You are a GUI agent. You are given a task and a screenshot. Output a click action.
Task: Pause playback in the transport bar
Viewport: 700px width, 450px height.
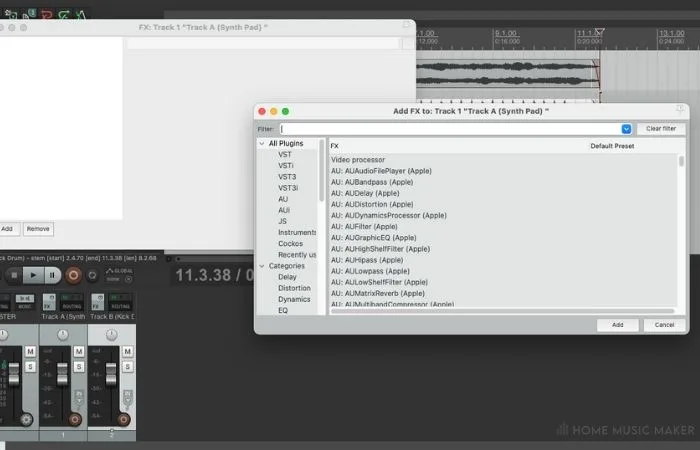52,275
